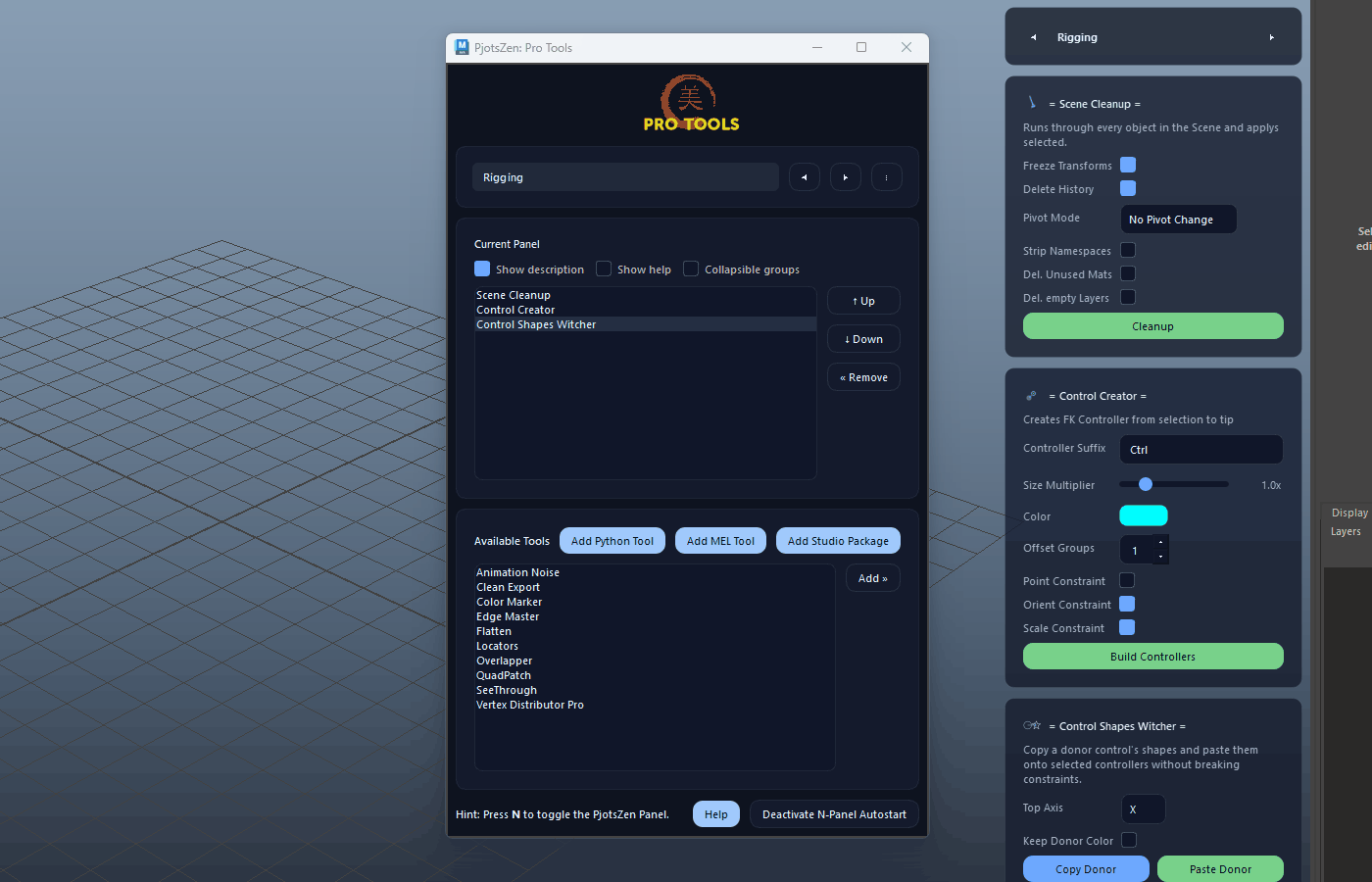Click the previous panel arrow in Pro Tools window
This screenshot has height=882, width=1372.
[x=804, y=177]
